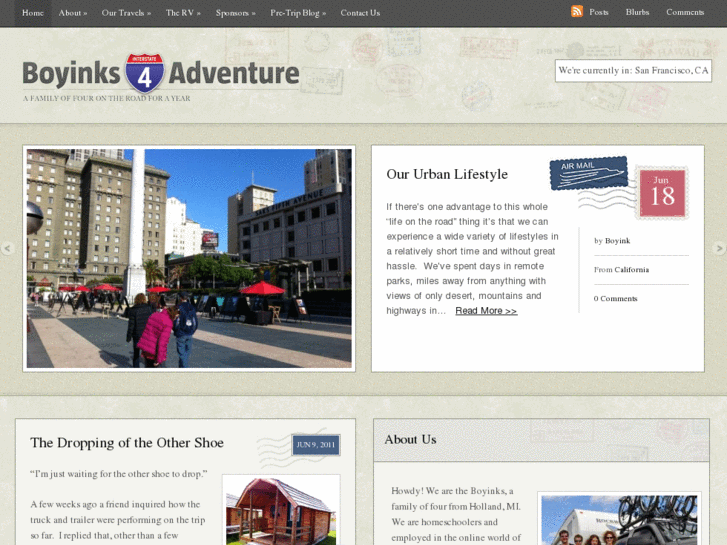Click the current location San Francisco box
The image size is (727, 545).
pyautogui.click(x=633, y=71)
